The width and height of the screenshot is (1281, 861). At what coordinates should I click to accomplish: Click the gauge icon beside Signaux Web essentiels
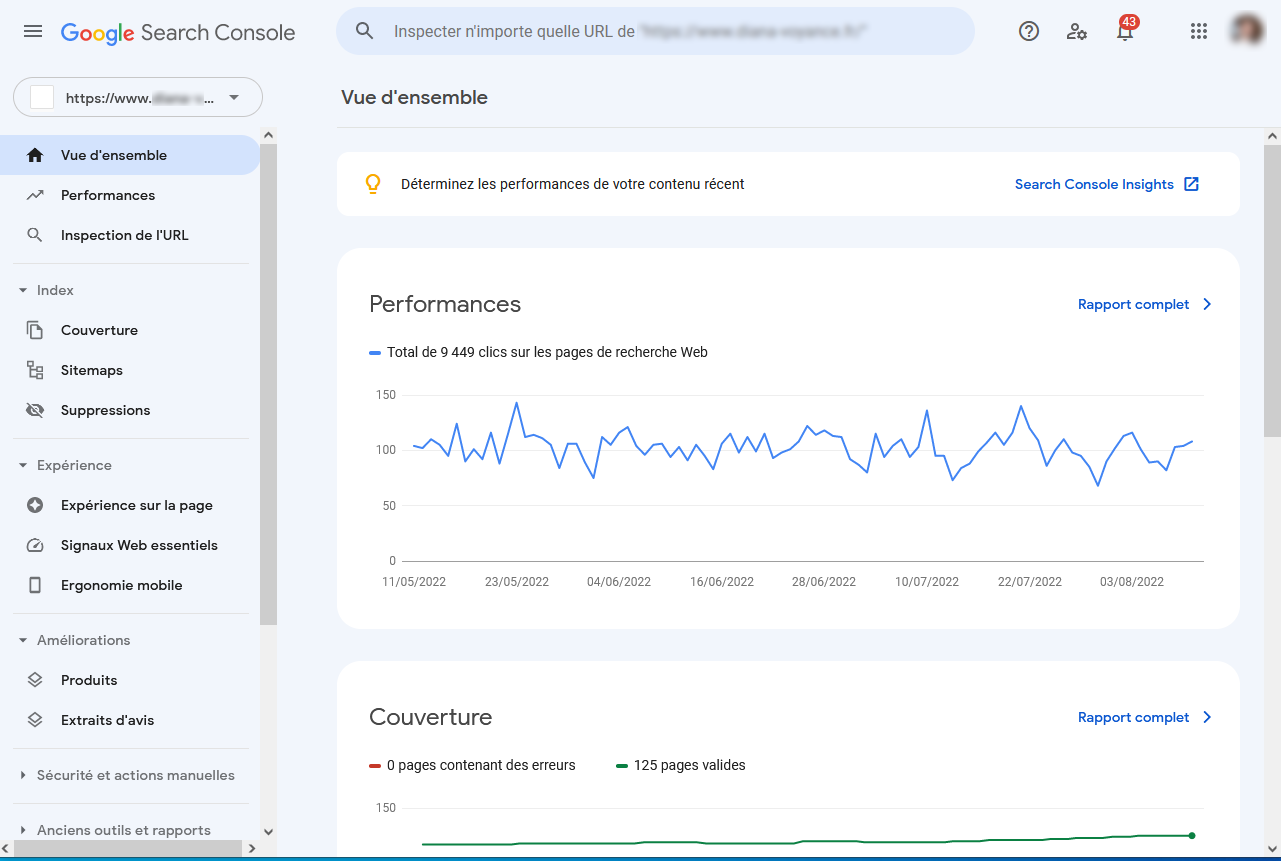click(35, 545)
